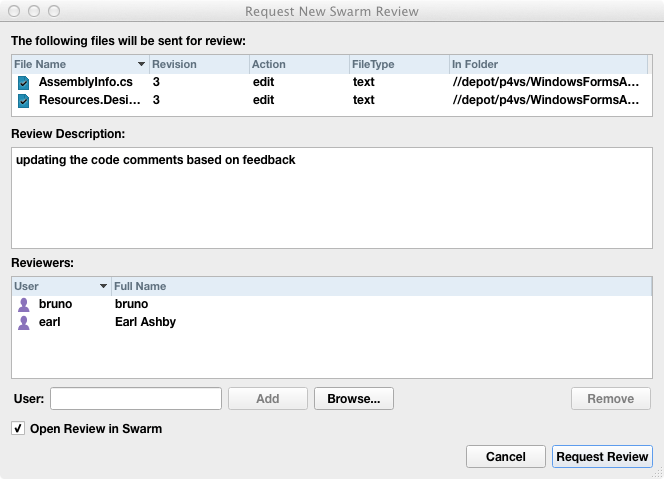This screenshot has width=664, height=479.
Task: Click the edit action of AssemblyInfo.cs
Action: (x=263, y=82)
